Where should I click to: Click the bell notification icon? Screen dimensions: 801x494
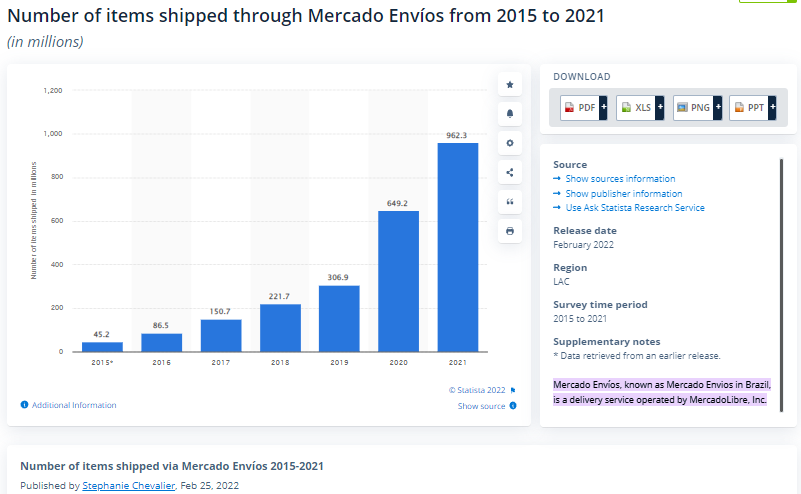510,114
